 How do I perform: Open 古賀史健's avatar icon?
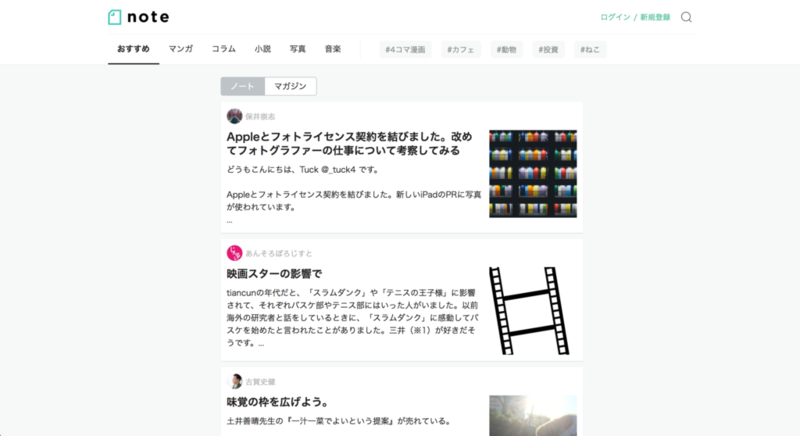(234, 381)
